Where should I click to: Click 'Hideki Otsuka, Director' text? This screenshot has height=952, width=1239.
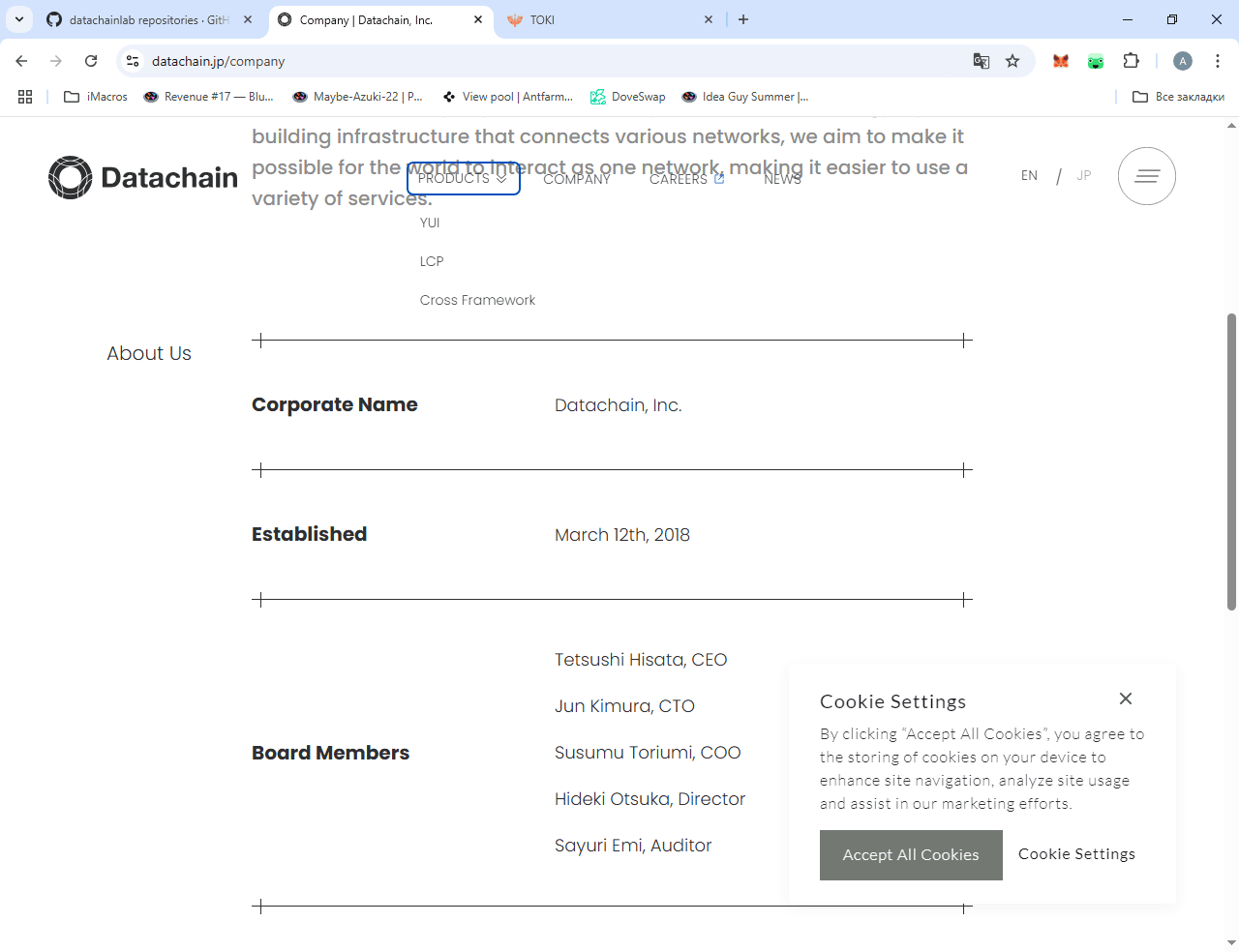click(x=650, y=799)
